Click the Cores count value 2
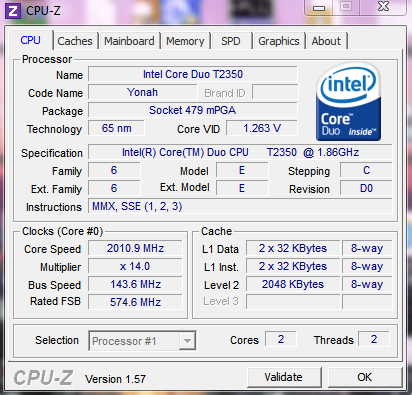Screen dimensions: 412x395 click(281, 339)
